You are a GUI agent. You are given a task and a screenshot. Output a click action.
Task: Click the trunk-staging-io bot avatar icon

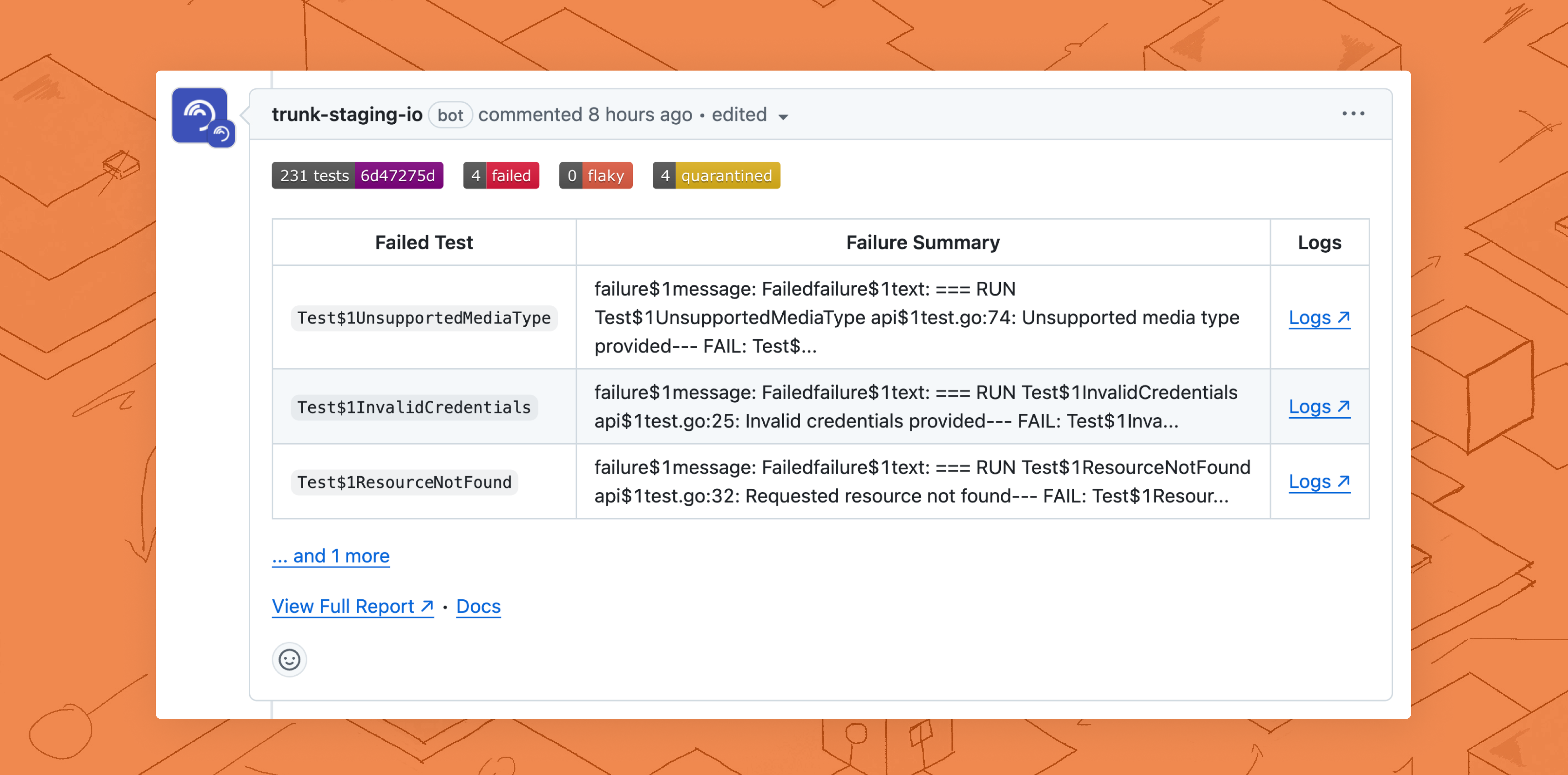[x=201, y=116]
